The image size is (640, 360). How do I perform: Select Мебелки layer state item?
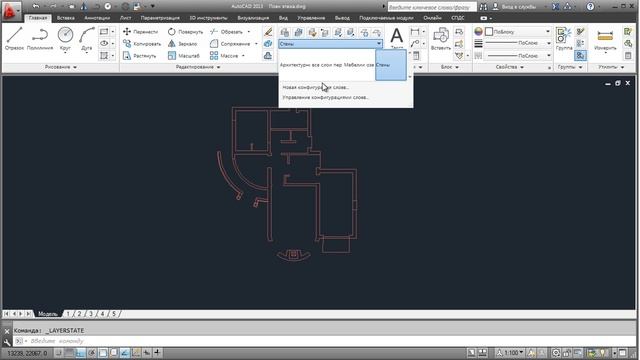pos(359,65)
